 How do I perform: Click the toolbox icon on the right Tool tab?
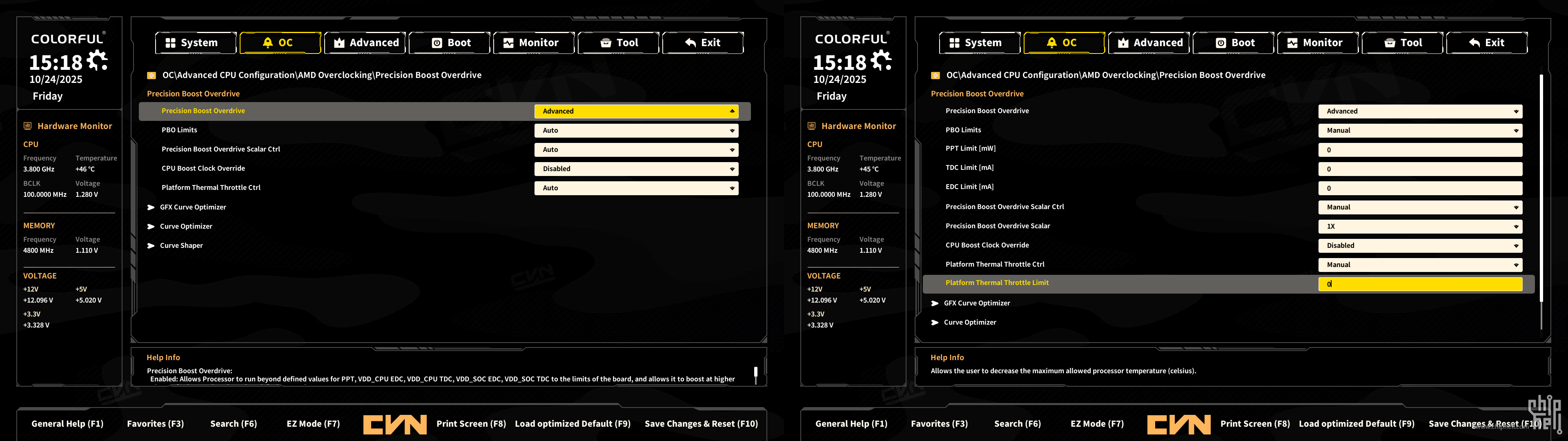(1390, 42)
